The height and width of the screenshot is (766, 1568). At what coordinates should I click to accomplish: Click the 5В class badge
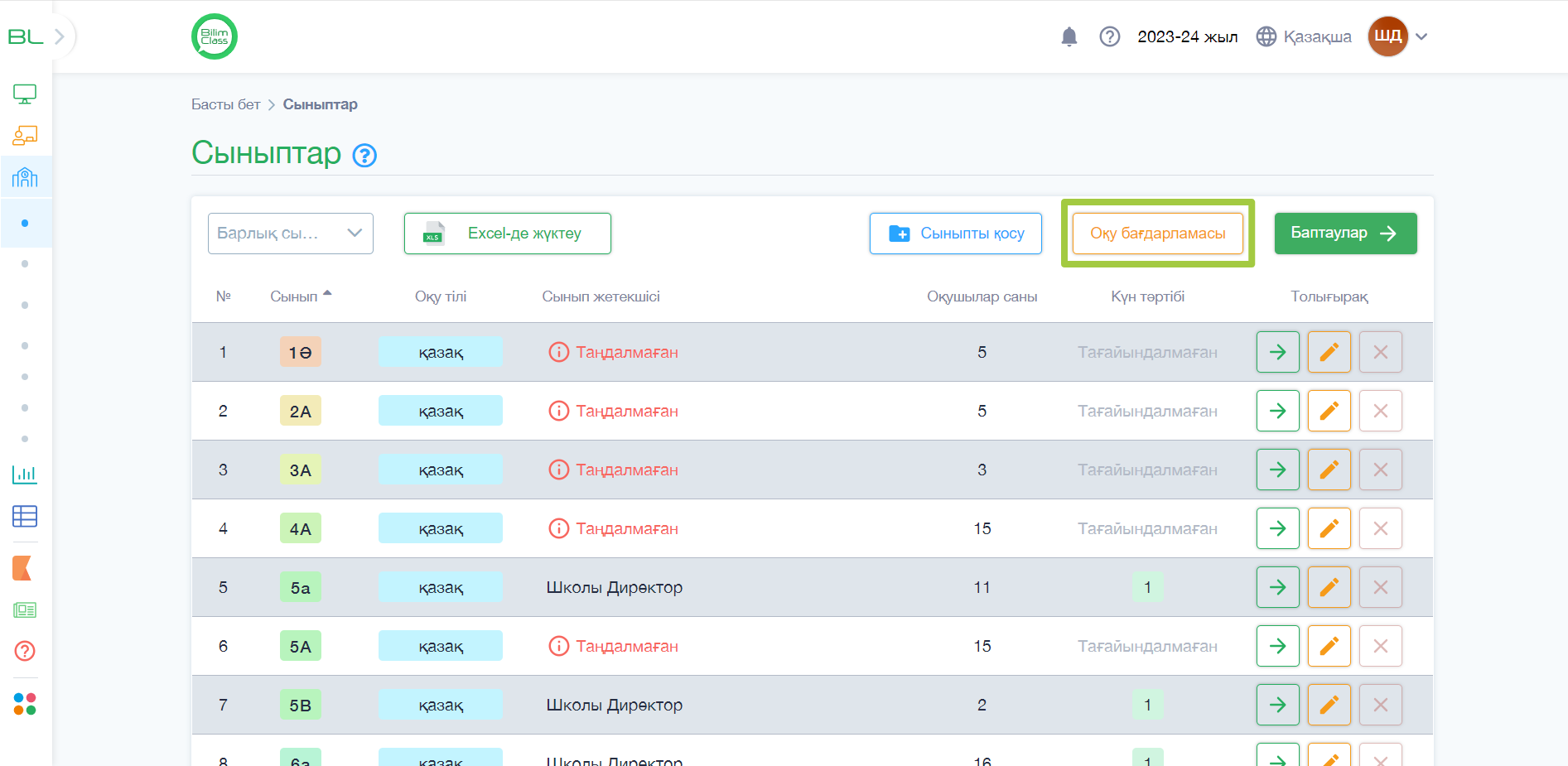click(x=300, y=705)
